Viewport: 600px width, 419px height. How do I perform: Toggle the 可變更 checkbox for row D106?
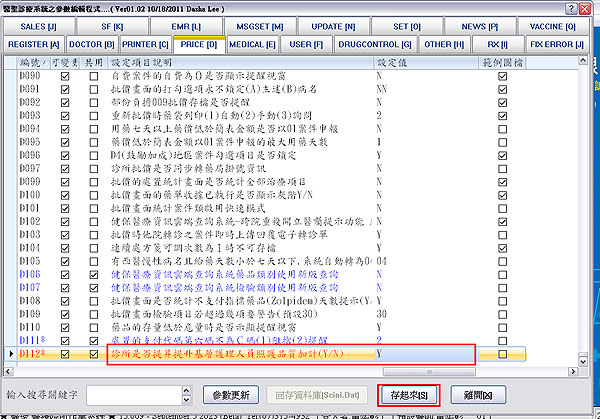pyautogui.click(x=65, y=272)
